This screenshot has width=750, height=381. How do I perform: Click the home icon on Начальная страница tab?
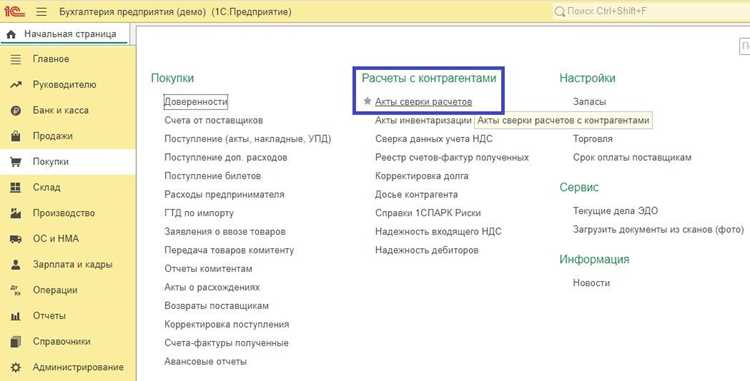[11, 34]
